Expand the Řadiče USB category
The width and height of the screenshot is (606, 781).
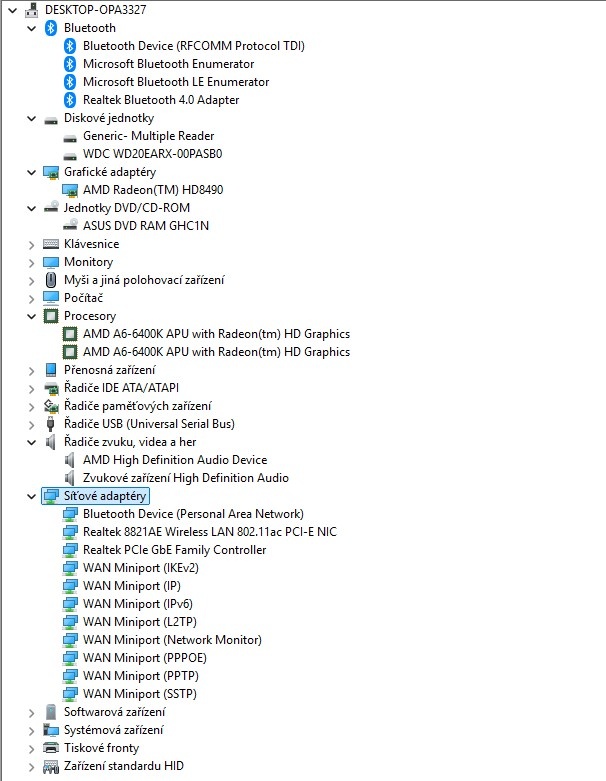31,424
